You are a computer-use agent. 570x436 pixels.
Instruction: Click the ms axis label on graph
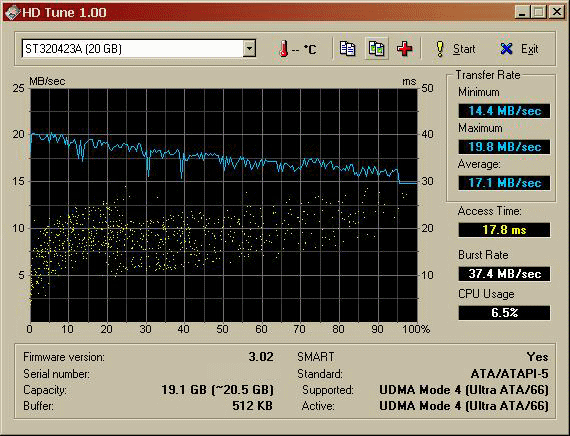point(409,81)
